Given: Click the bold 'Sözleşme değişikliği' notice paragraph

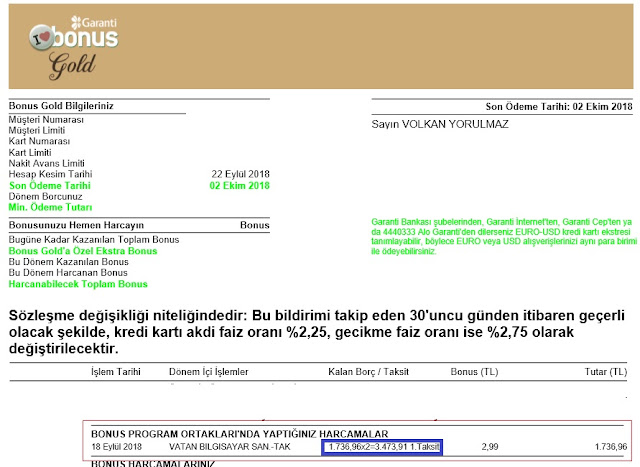Looking at the screenshot, I should coord(317,332).
